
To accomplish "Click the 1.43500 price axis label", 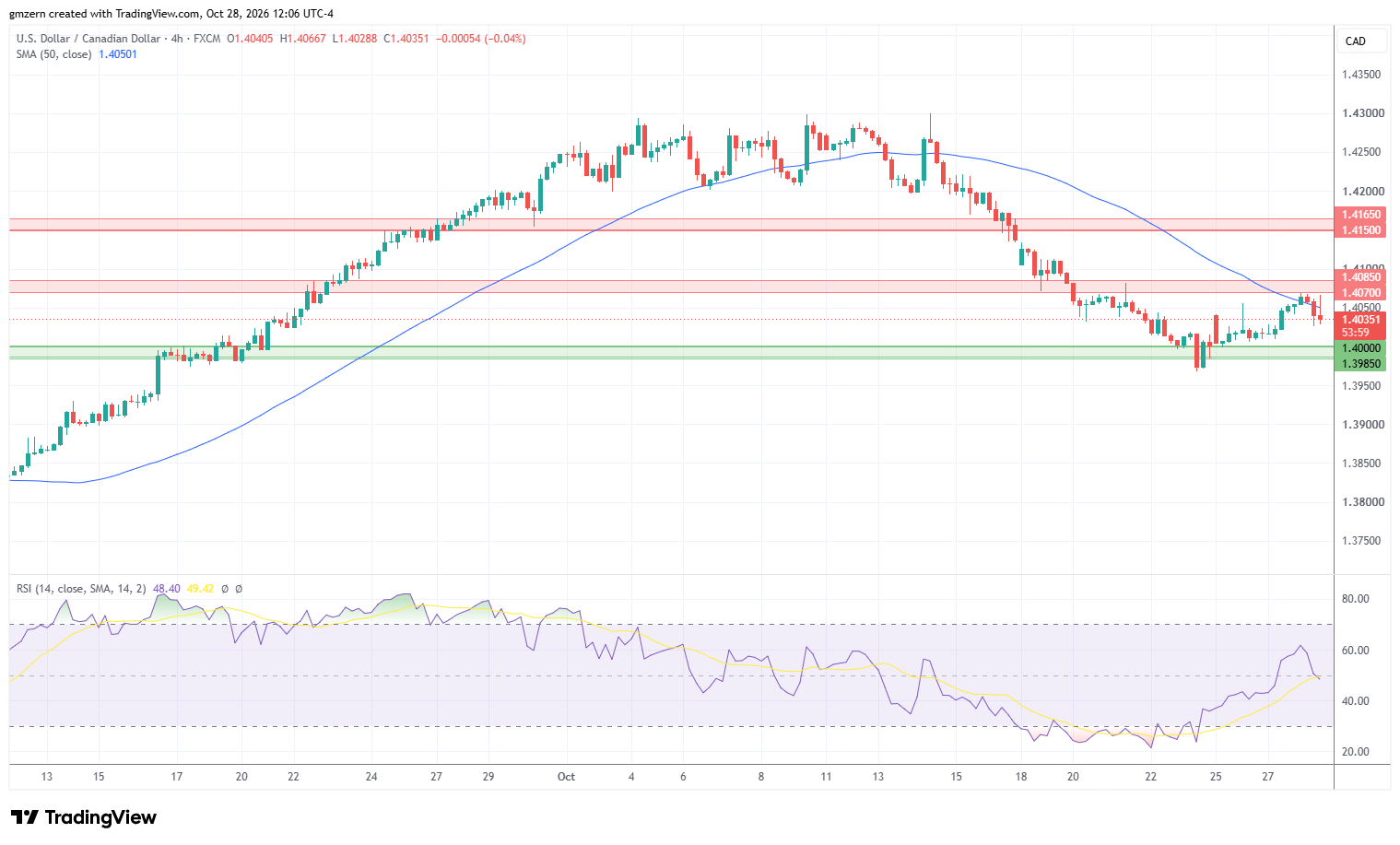I will [1361, 75].
